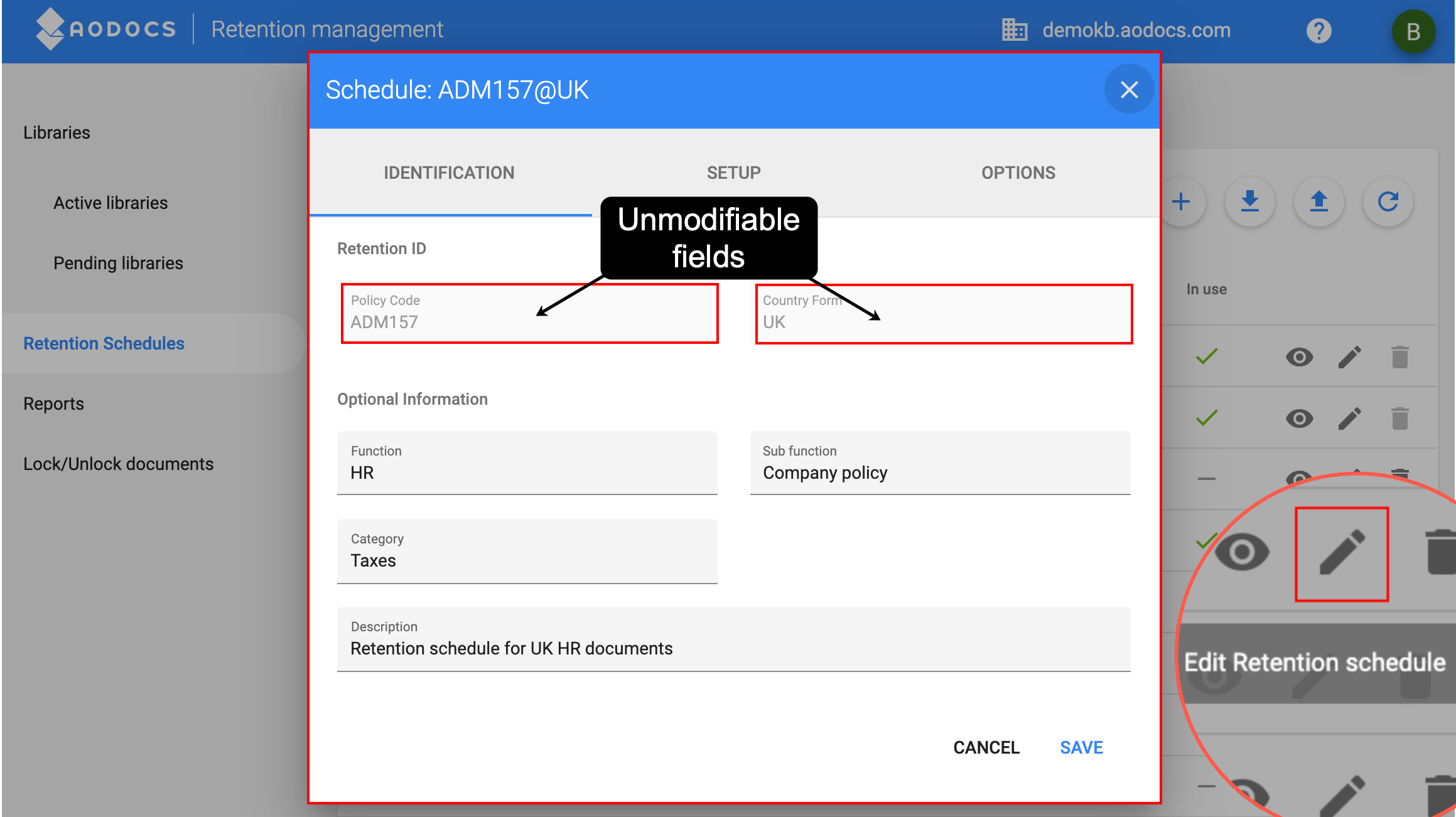Open the SETUP tab

pos(733,173)
